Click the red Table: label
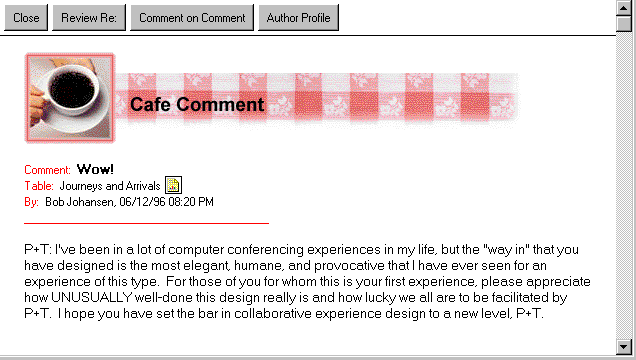 coord(39,186)
